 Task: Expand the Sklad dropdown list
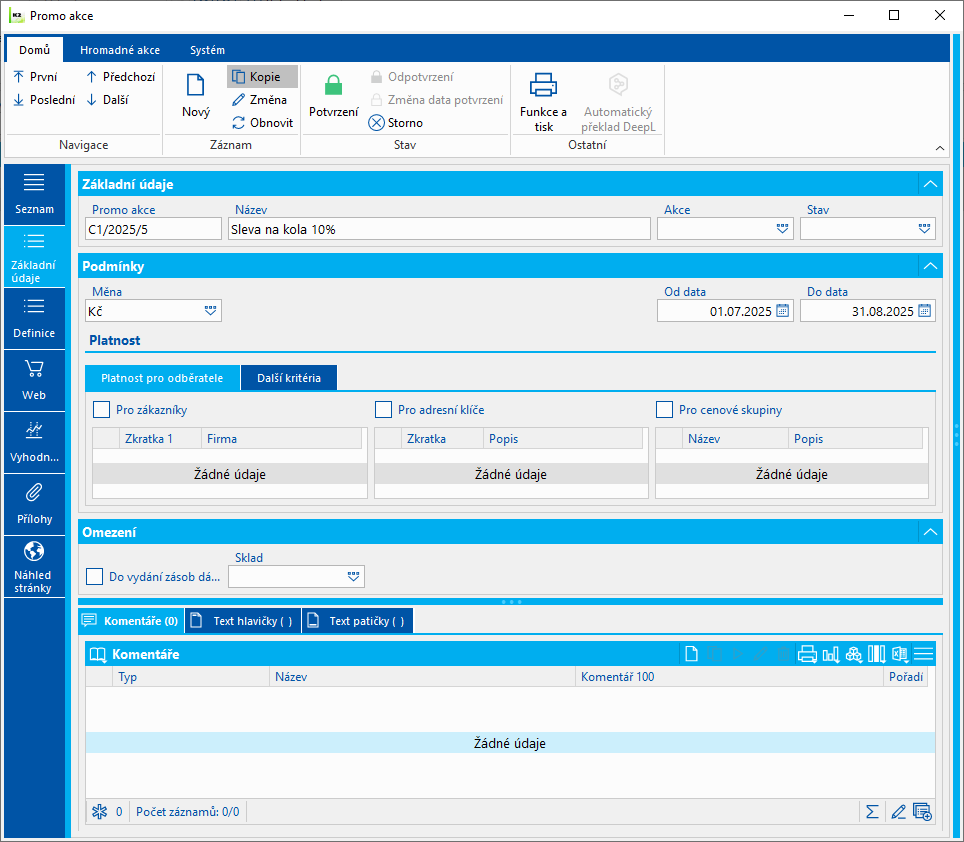353,576
